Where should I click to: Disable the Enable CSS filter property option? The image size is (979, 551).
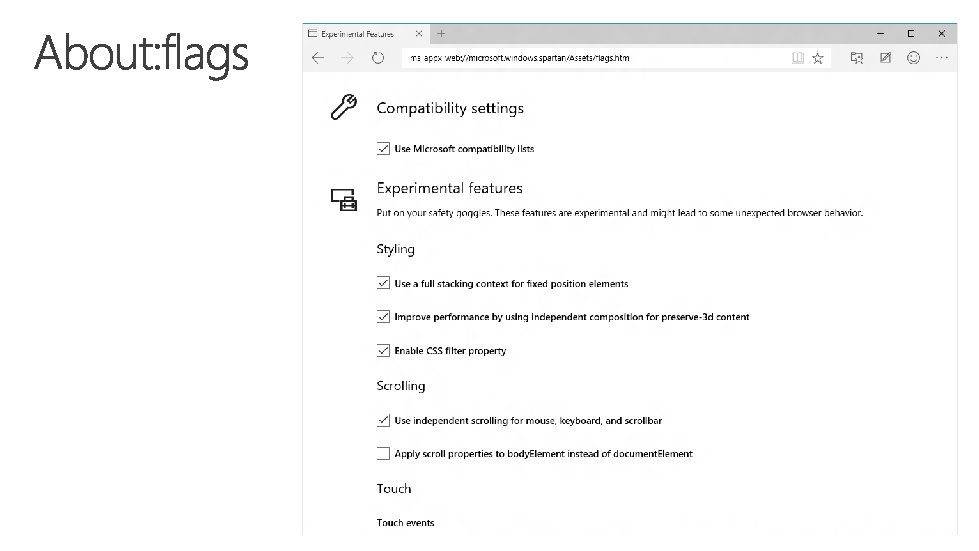click(383, 351)
